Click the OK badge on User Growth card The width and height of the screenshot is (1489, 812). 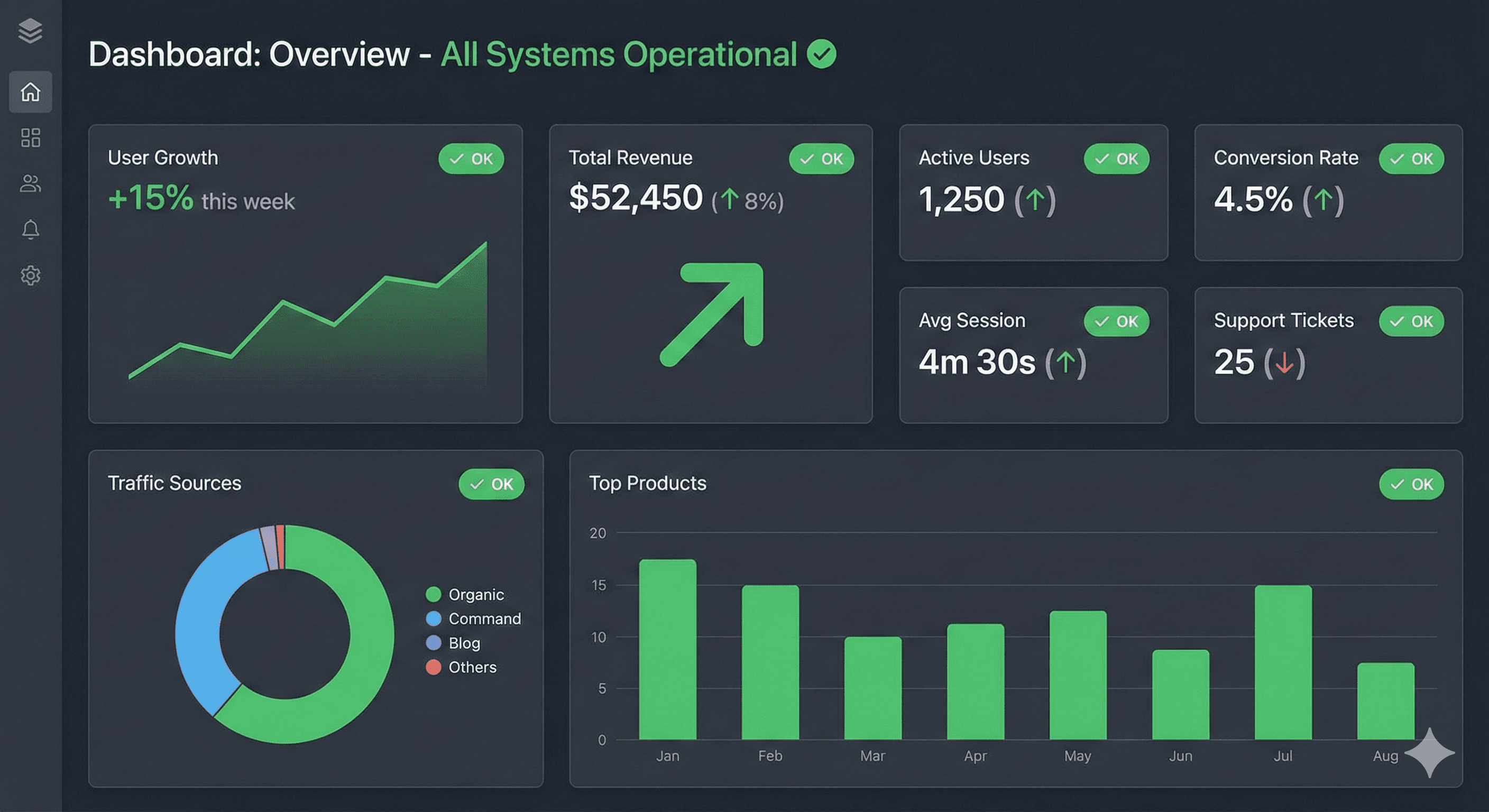[x=471, y=159]
